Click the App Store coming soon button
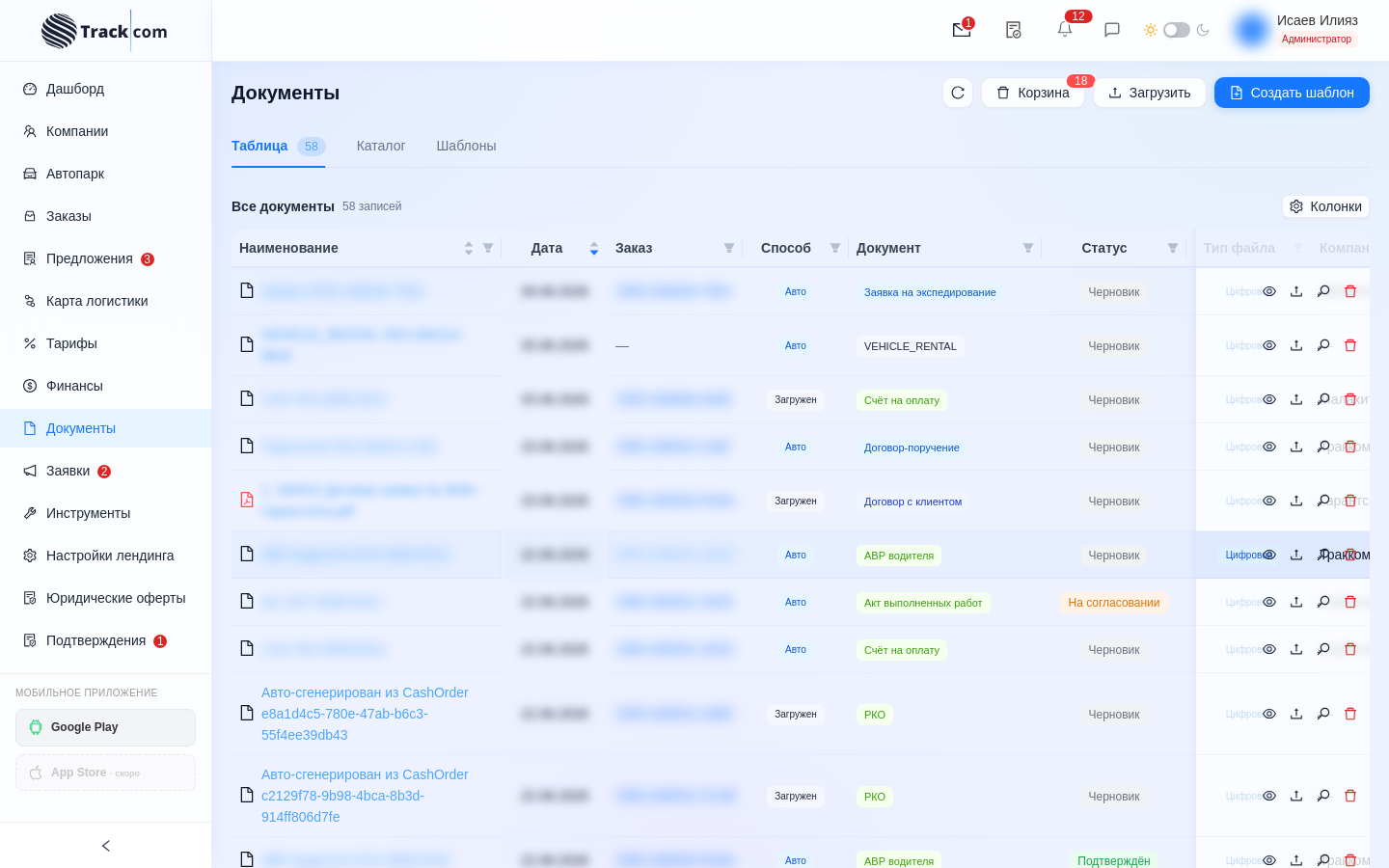Image resolution: width=1389 pixels, height=868 pixels. 105,773
